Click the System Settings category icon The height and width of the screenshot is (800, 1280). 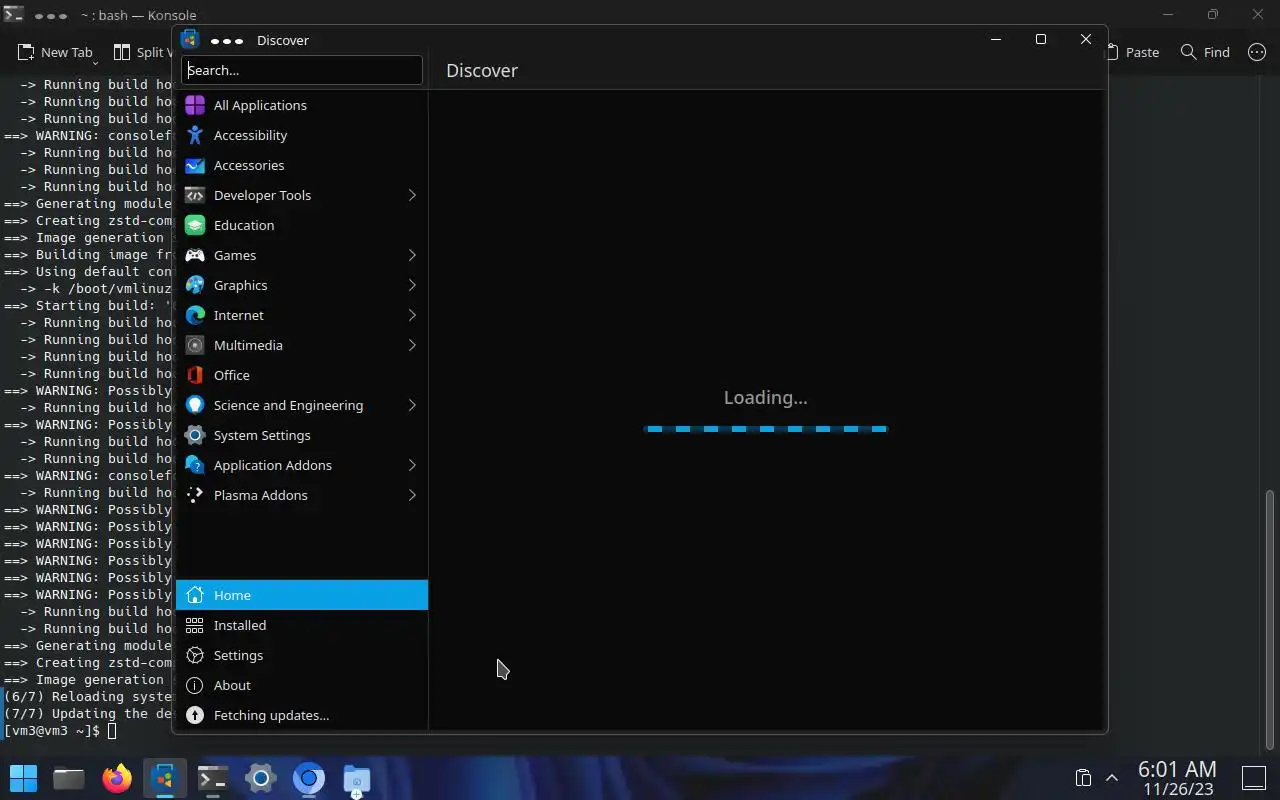click(x=195, y=435)
